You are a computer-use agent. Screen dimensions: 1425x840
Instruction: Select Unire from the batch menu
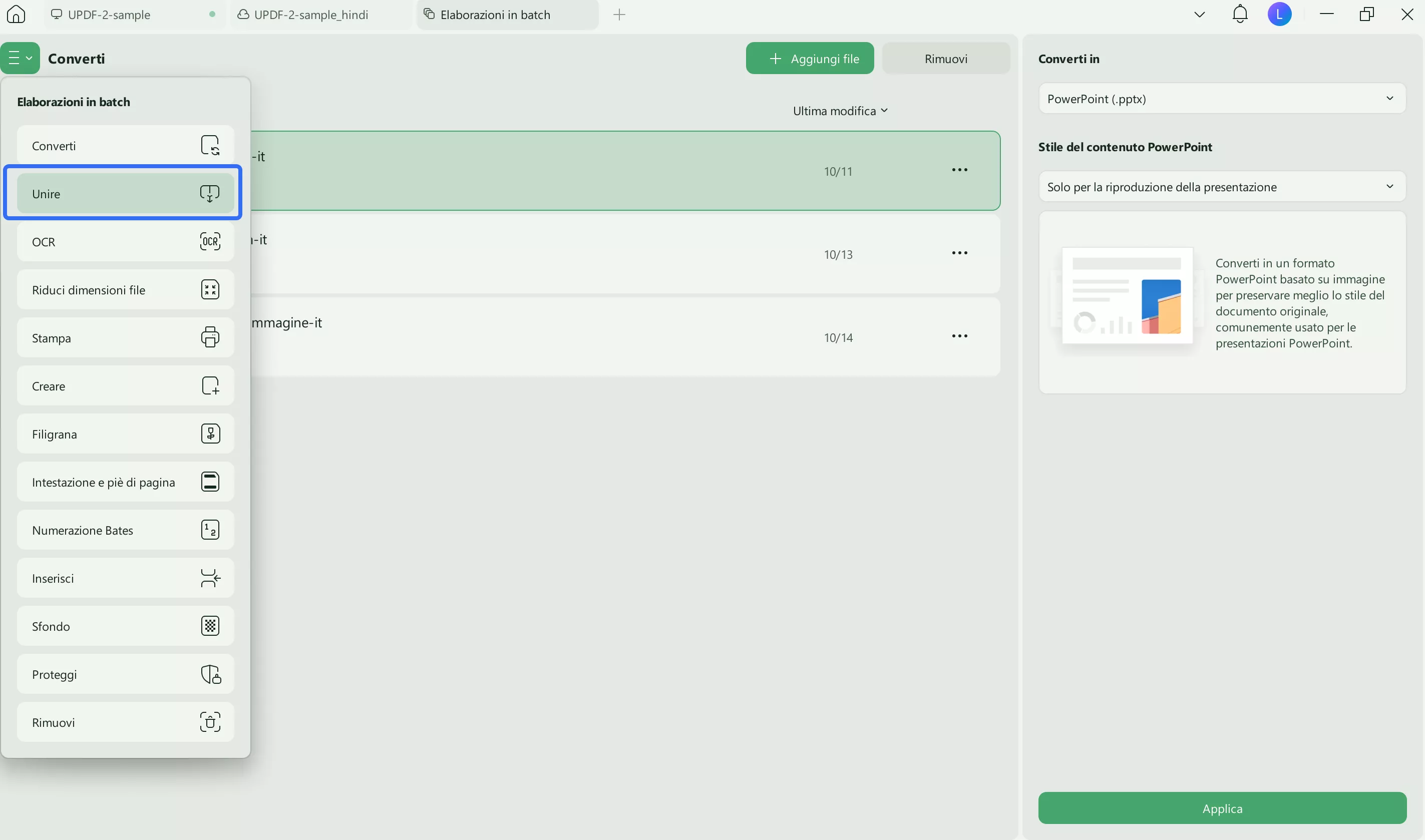coord(125,194)
